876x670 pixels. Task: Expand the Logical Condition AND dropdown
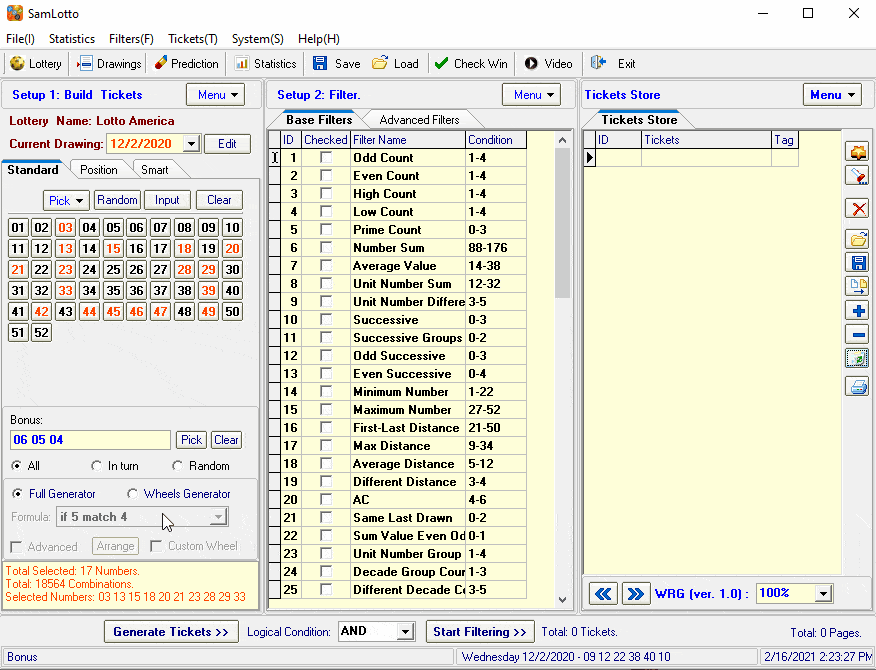406,632
